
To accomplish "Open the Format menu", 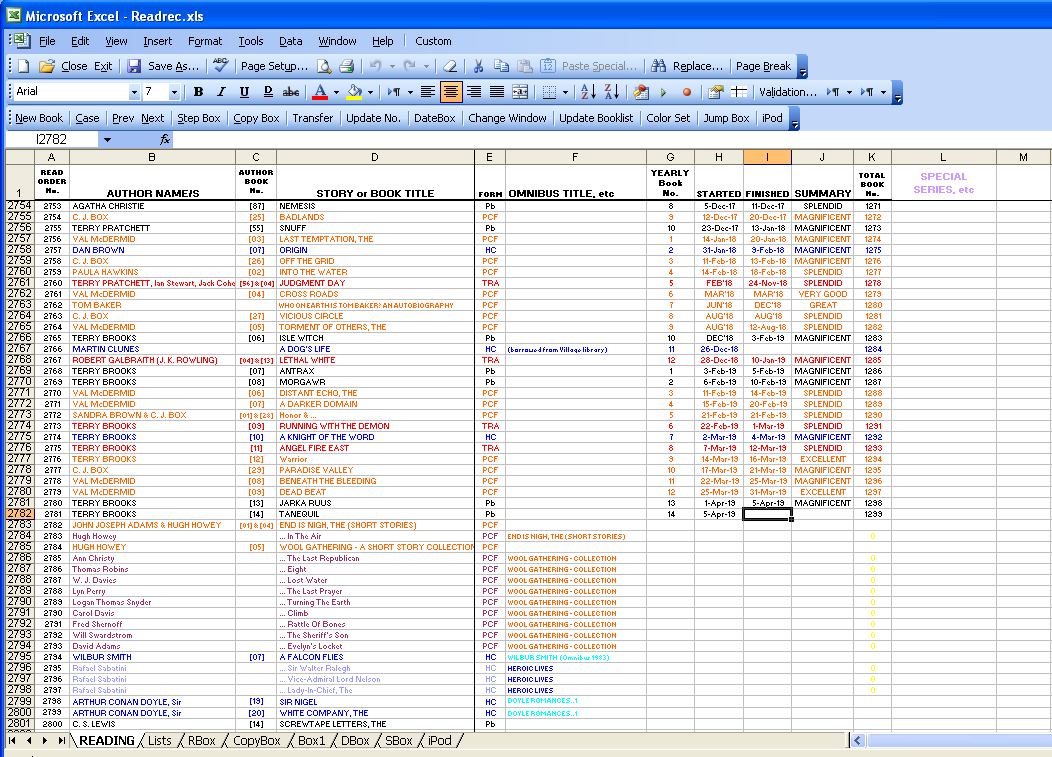I will click(205, 41).
